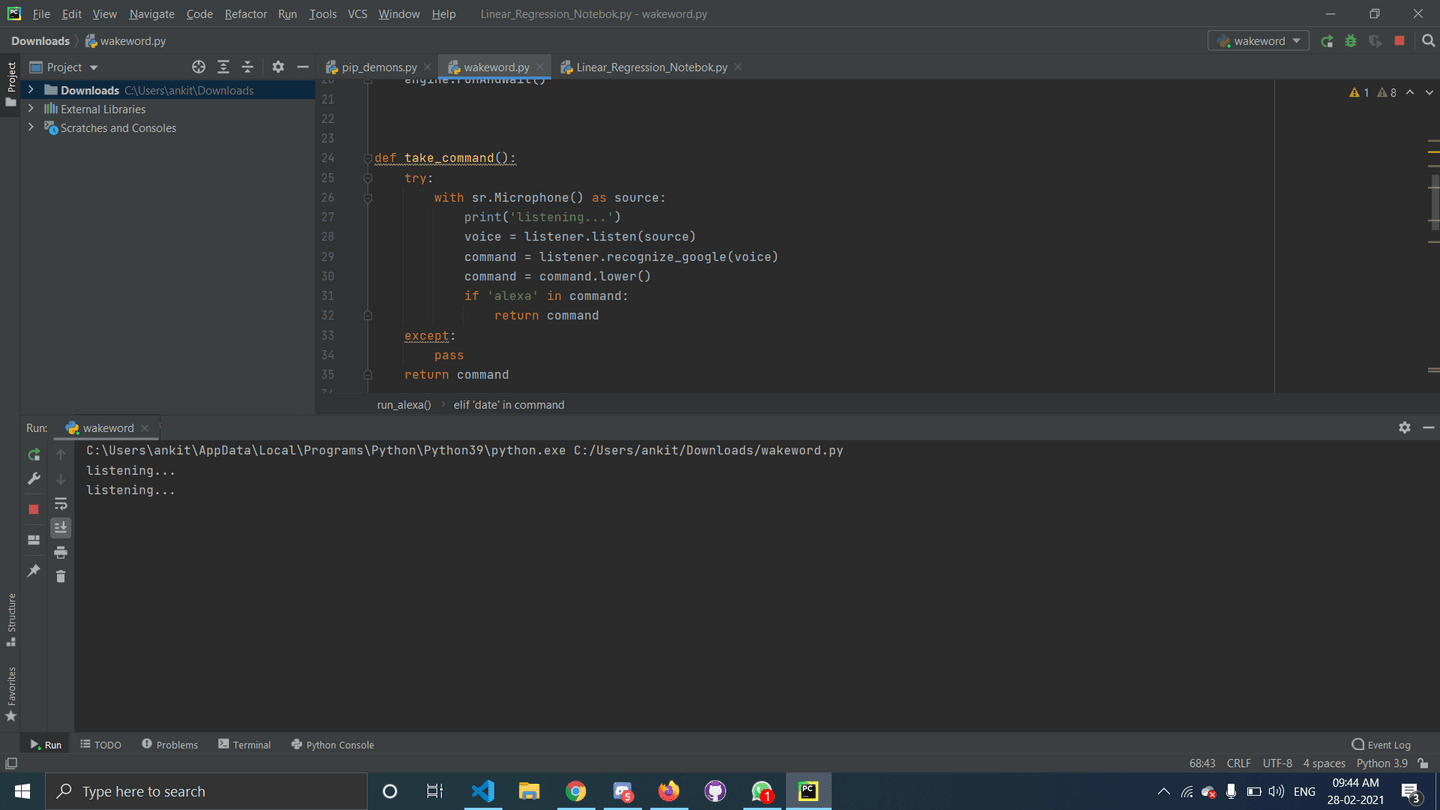Open run configuration wrench icon in Run panel

[x=34, y=479]
